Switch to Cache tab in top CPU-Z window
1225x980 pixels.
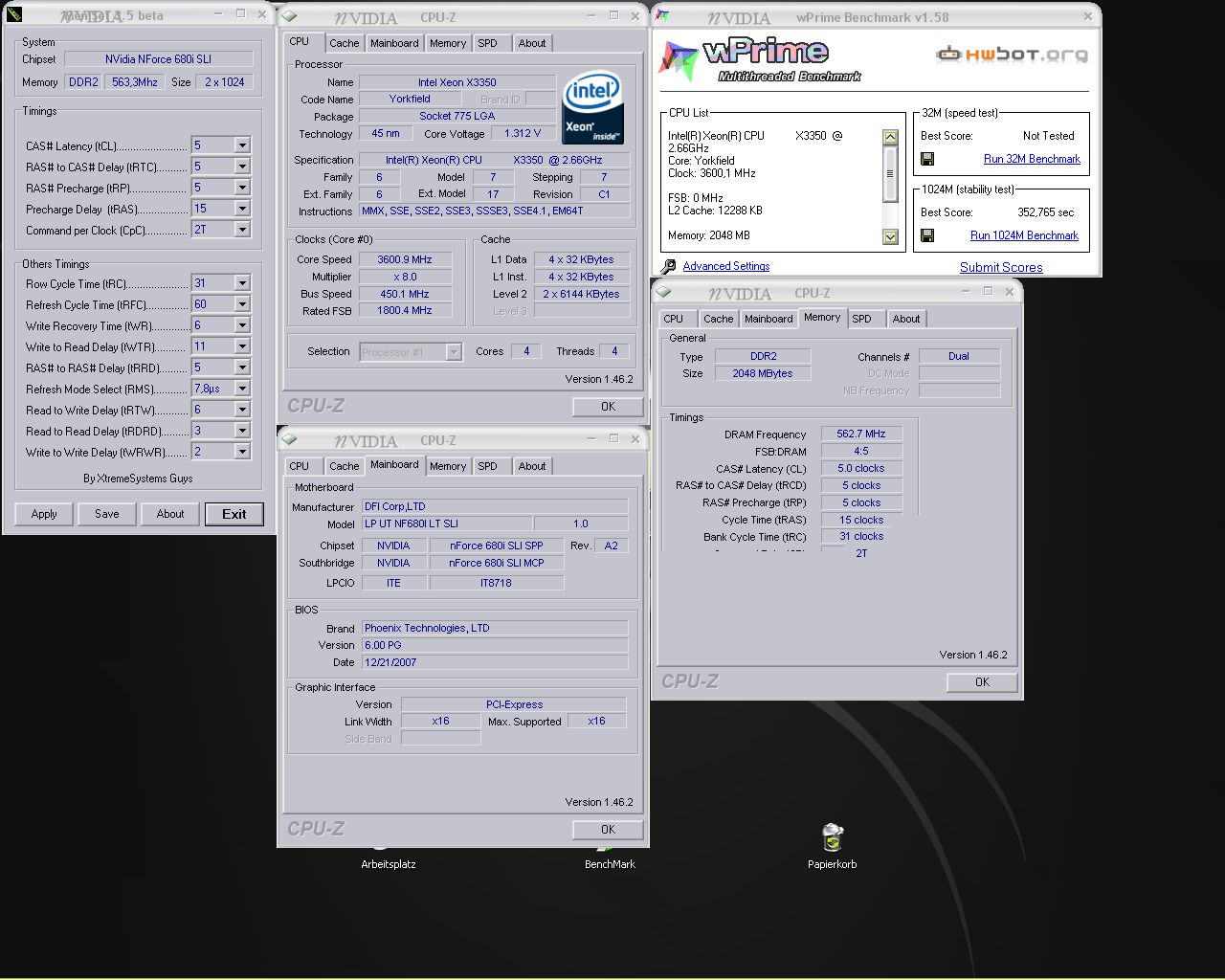tap(344, 43)
